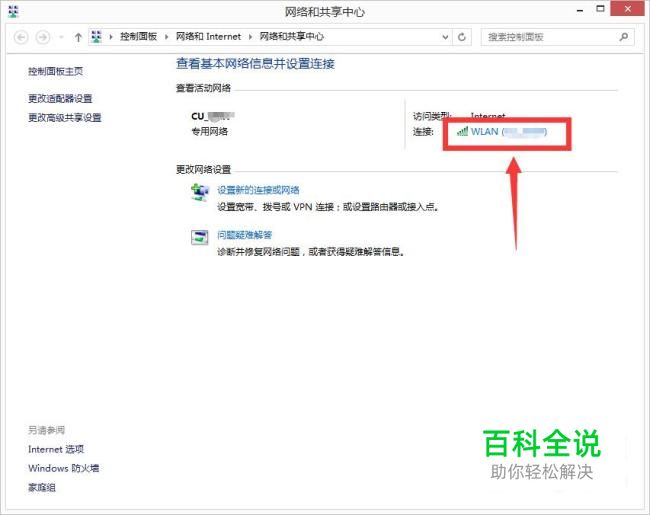Viewport: 650px width, 515px height.
Task: Open 家庭组 link
Action: point(41,488)
